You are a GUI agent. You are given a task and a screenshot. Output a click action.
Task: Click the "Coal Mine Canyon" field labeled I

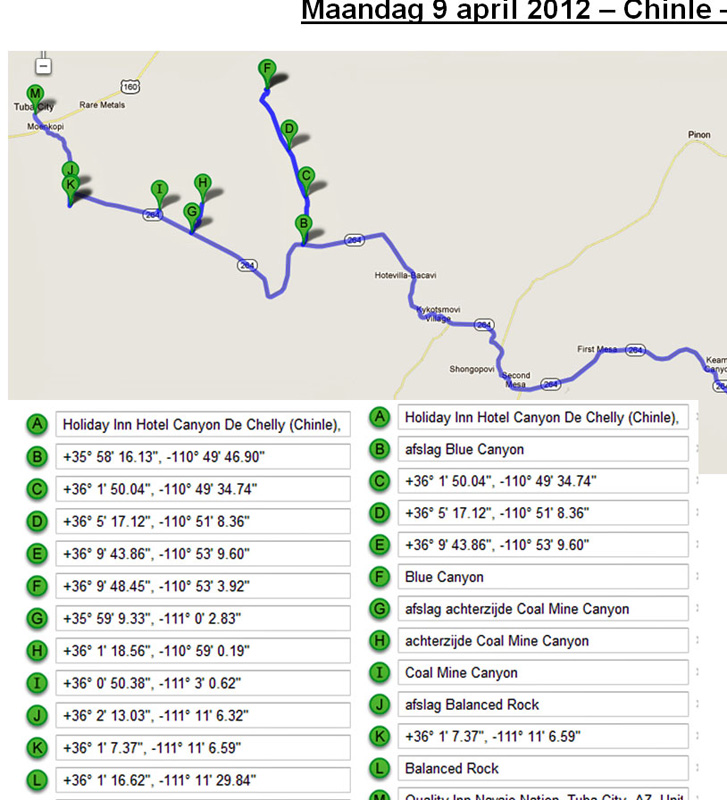pos(543,673)
